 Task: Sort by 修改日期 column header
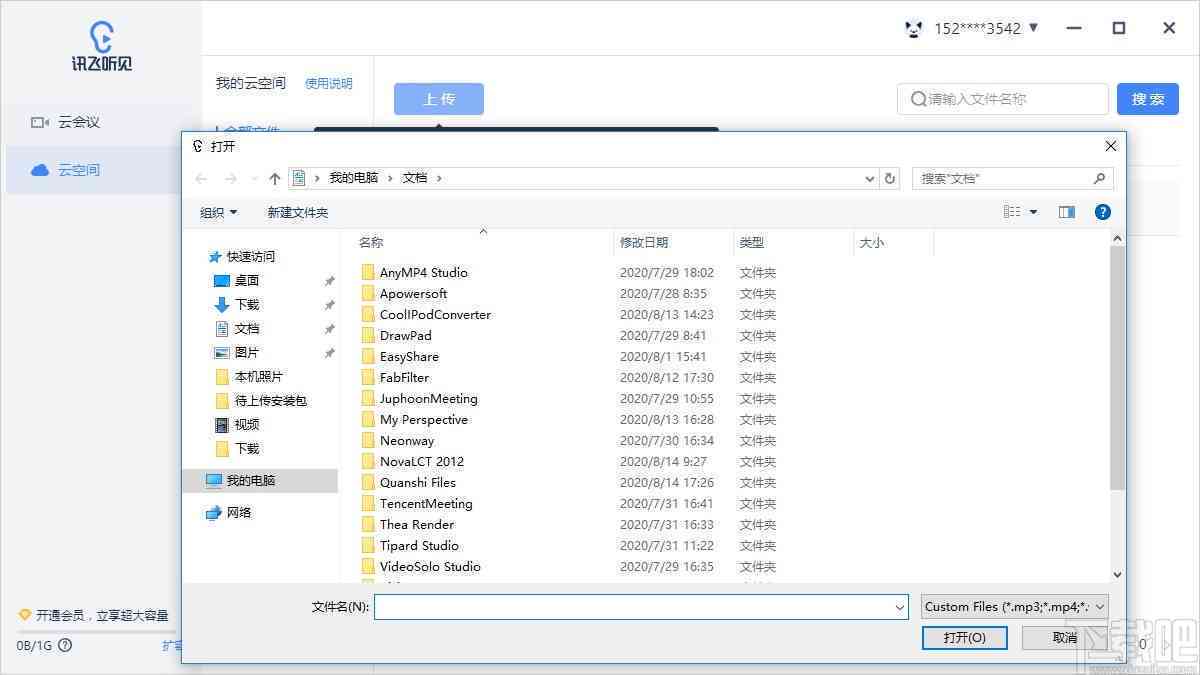tap(644, 242)
